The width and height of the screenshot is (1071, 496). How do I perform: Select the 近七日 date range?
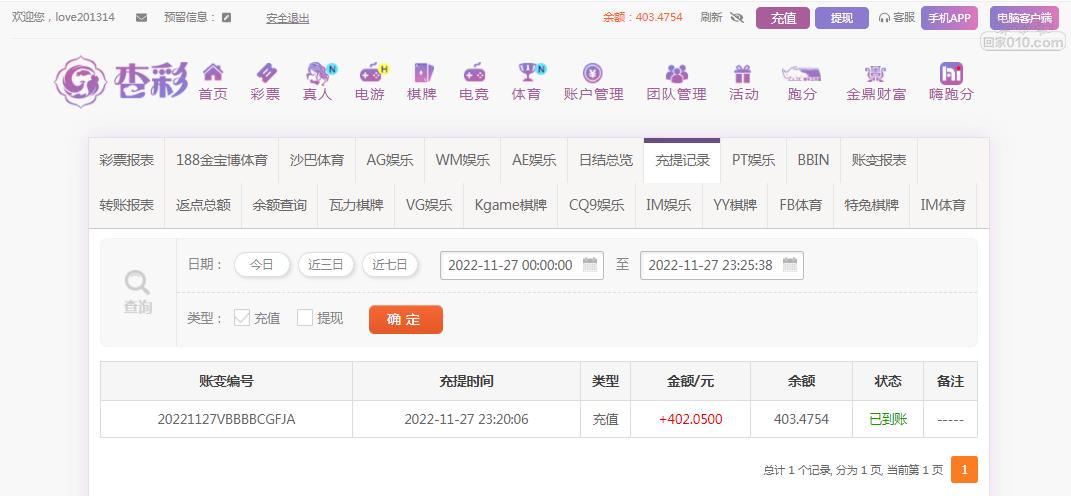tap(390, 265)
